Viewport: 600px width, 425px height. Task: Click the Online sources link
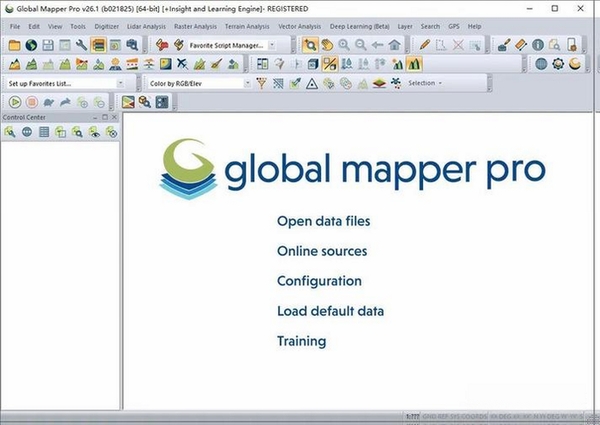click(322, 251)
